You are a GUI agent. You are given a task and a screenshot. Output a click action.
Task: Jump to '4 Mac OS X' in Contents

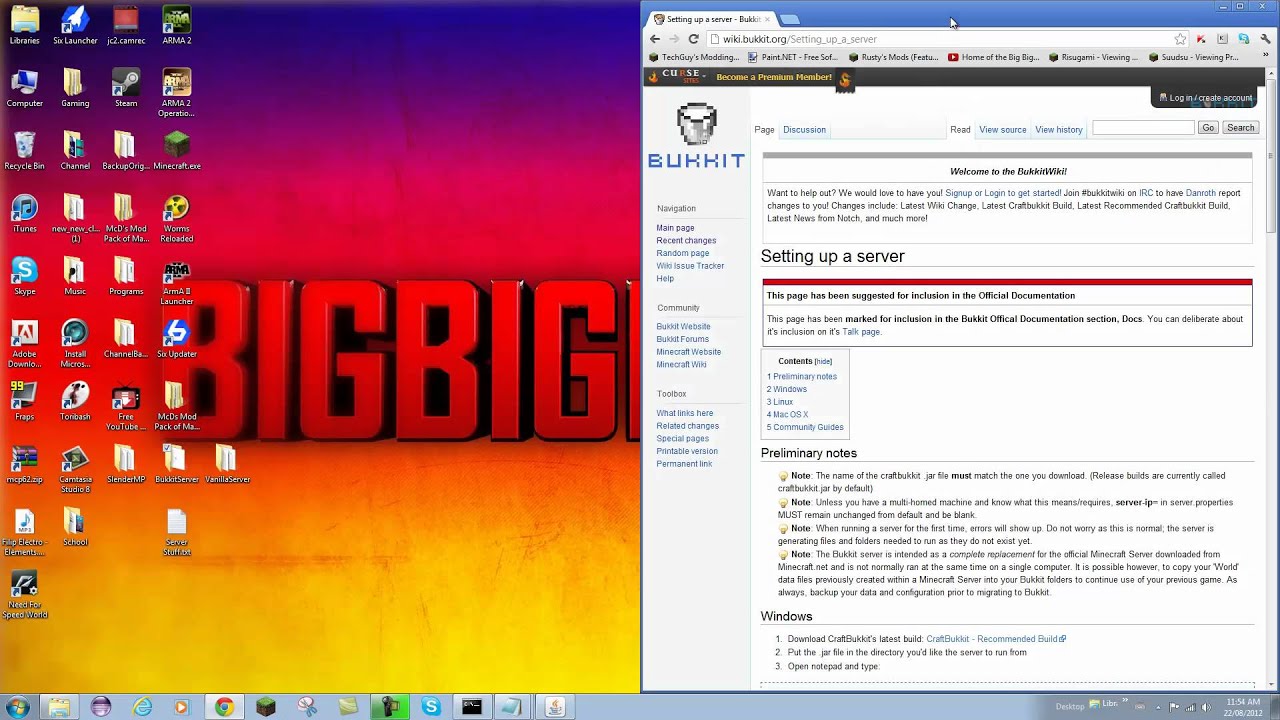[x=788, y=415]
